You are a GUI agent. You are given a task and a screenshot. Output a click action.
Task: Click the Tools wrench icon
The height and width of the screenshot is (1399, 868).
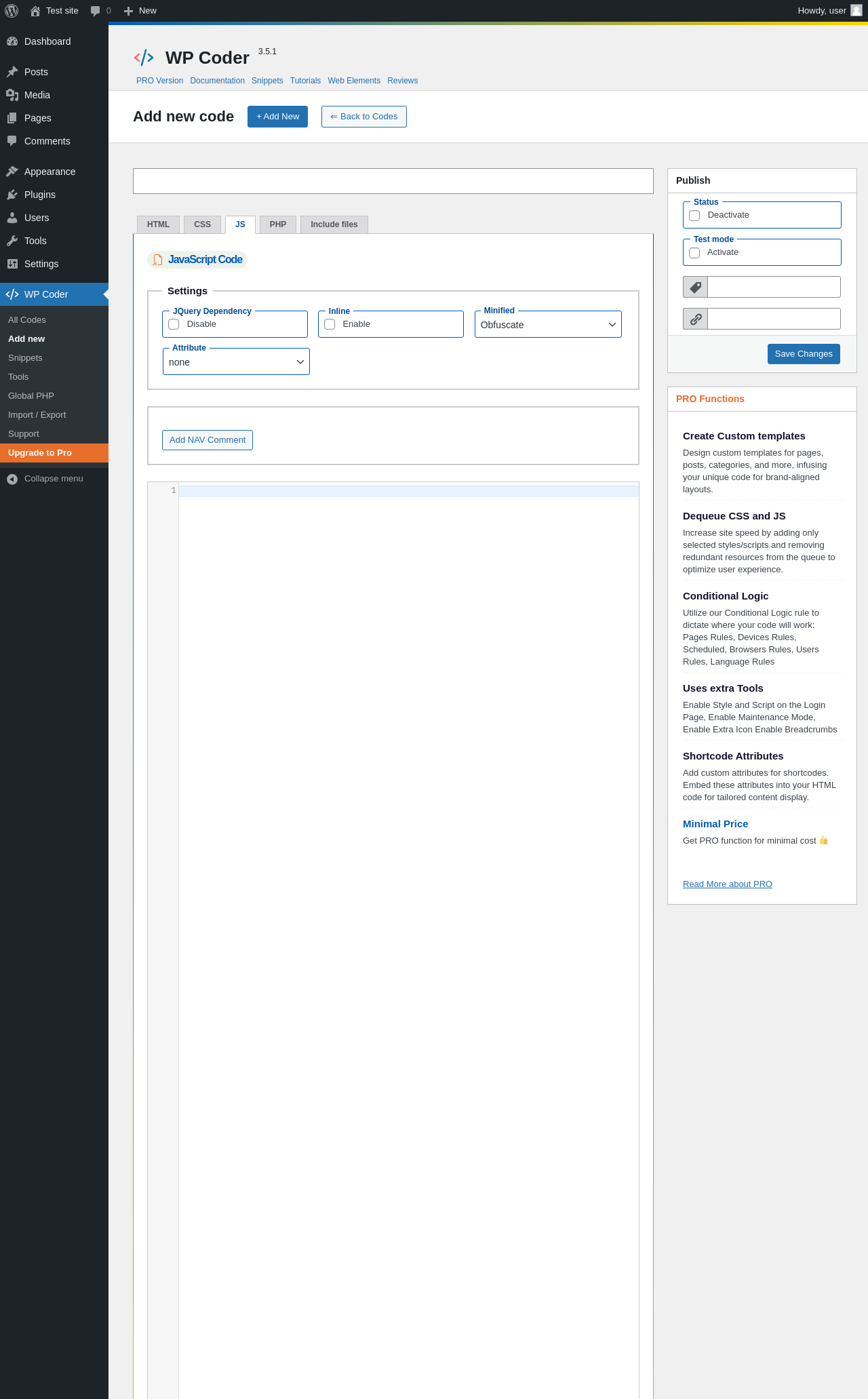tap(12, 241)
